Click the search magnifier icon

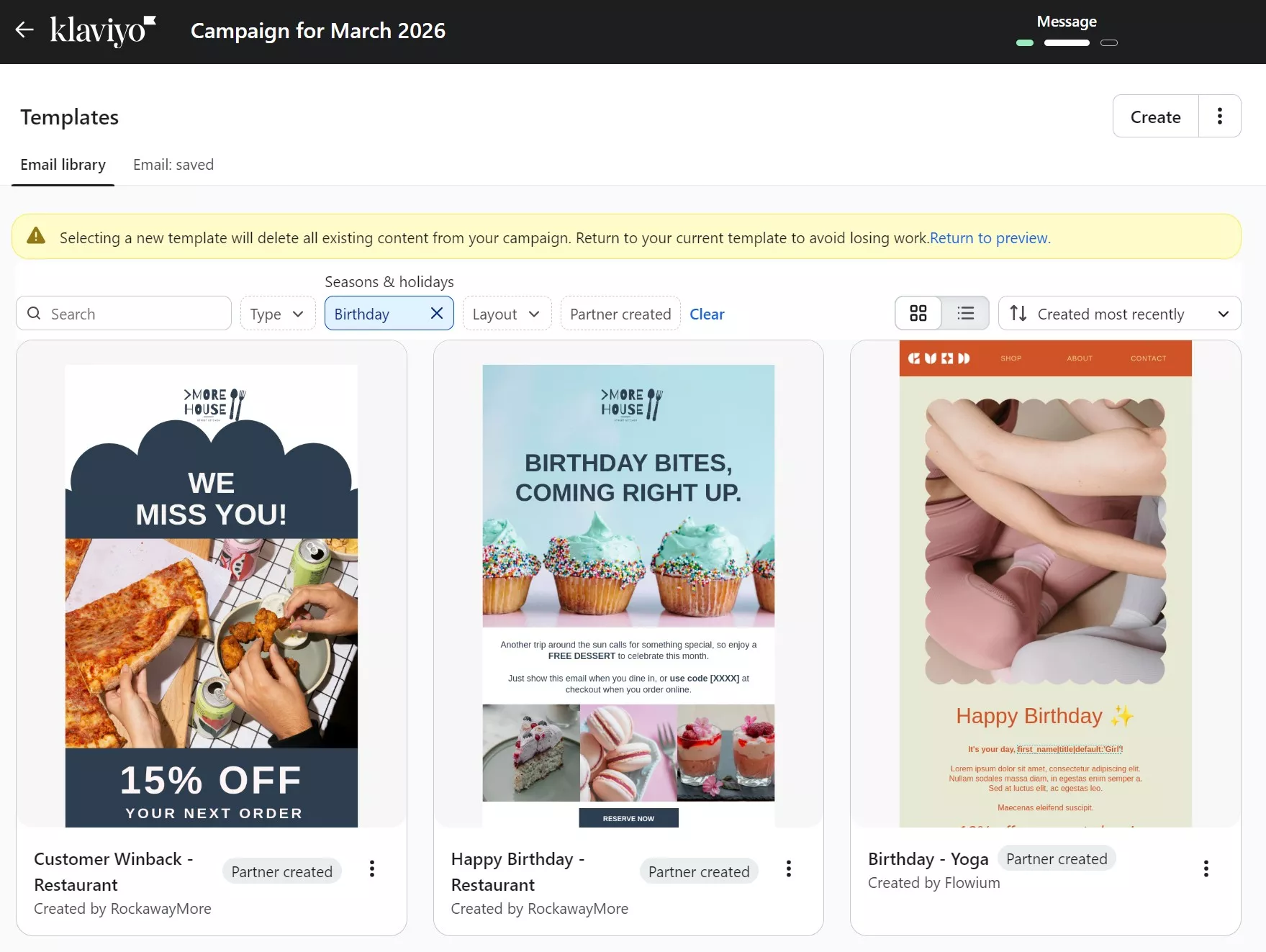coord(34,313)
